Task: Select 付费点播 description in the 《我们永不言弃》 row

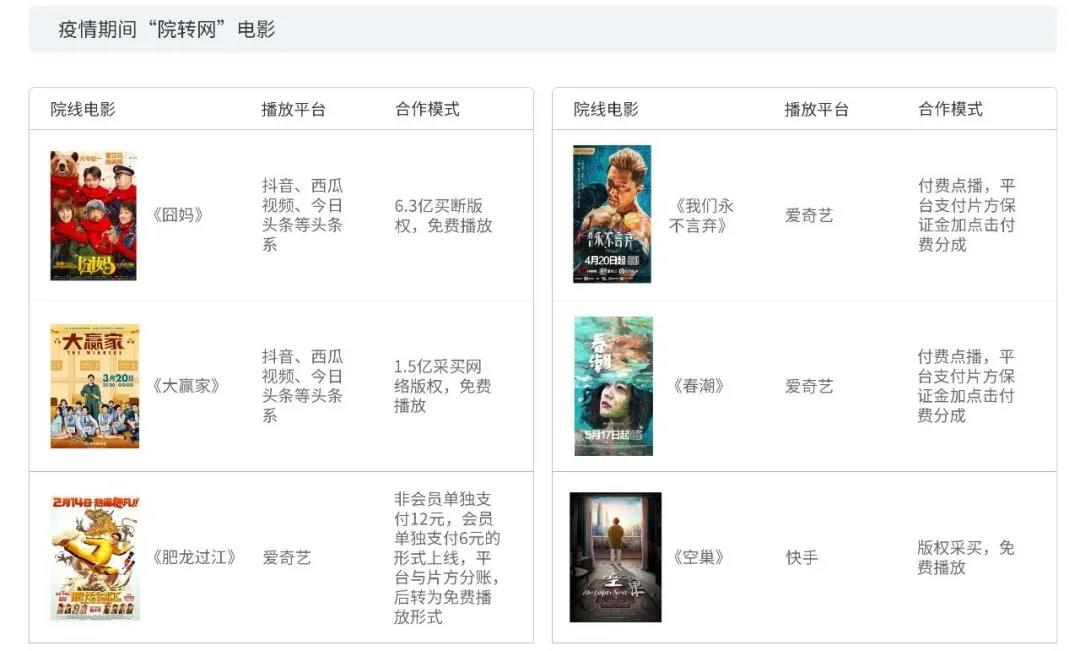Action: [x=966, y=215]
